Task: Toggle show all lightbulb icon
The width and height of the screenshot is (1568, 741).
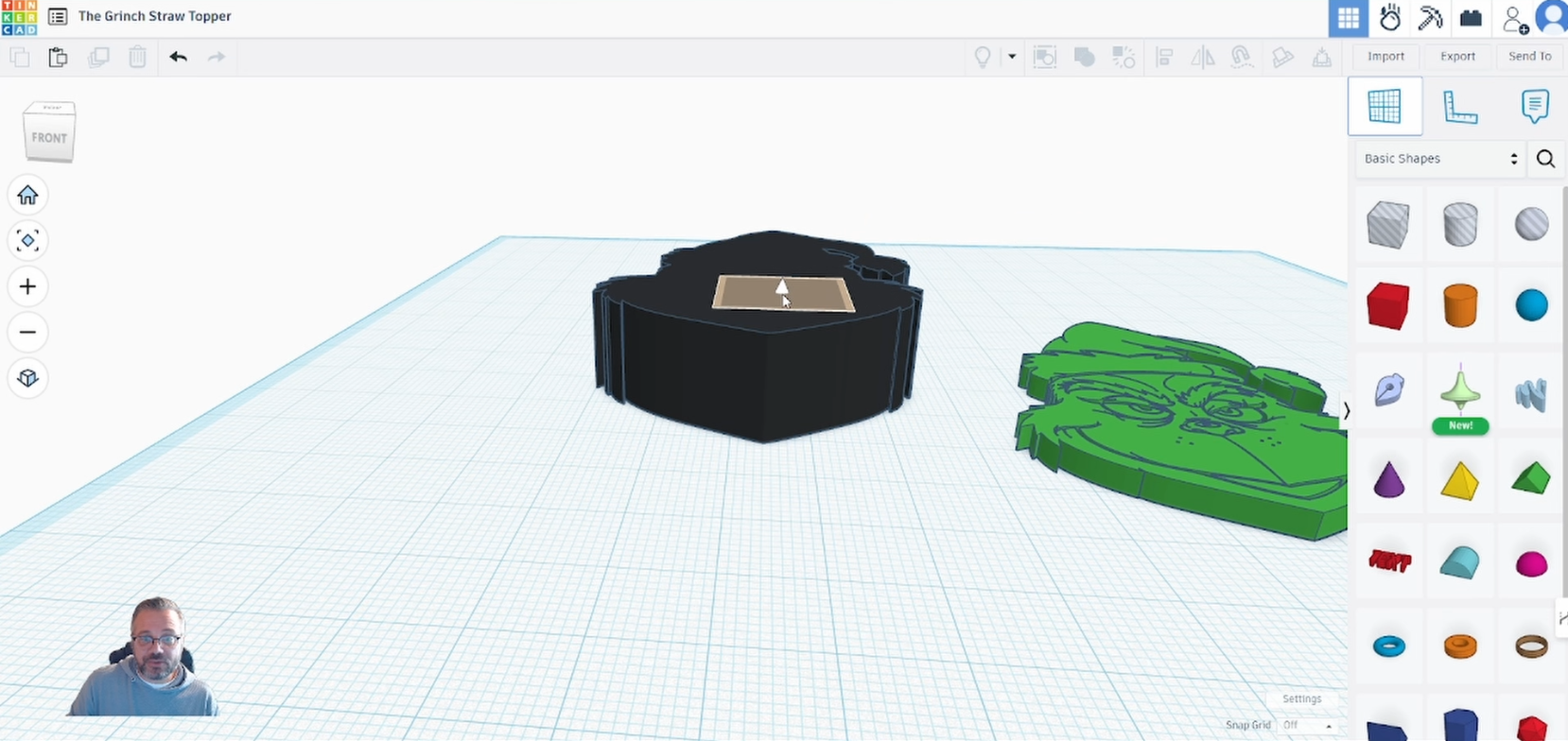Action: (x=983, y=57)
